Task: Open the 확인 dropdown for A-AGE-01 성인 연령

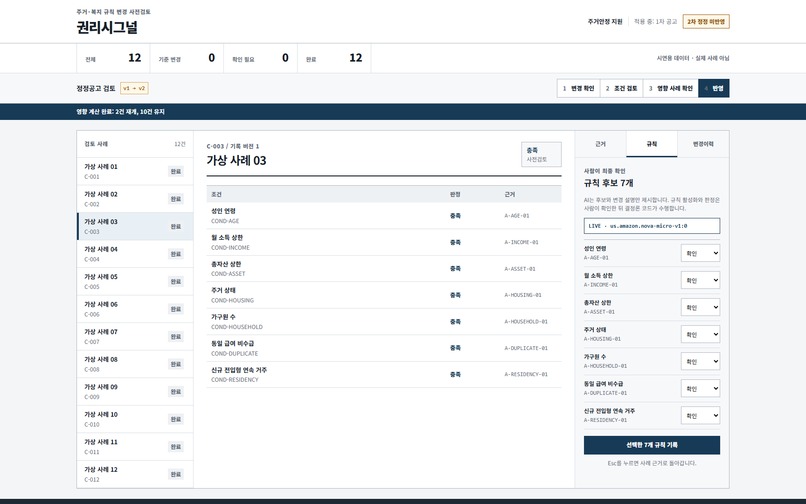Action: [700, 253]
